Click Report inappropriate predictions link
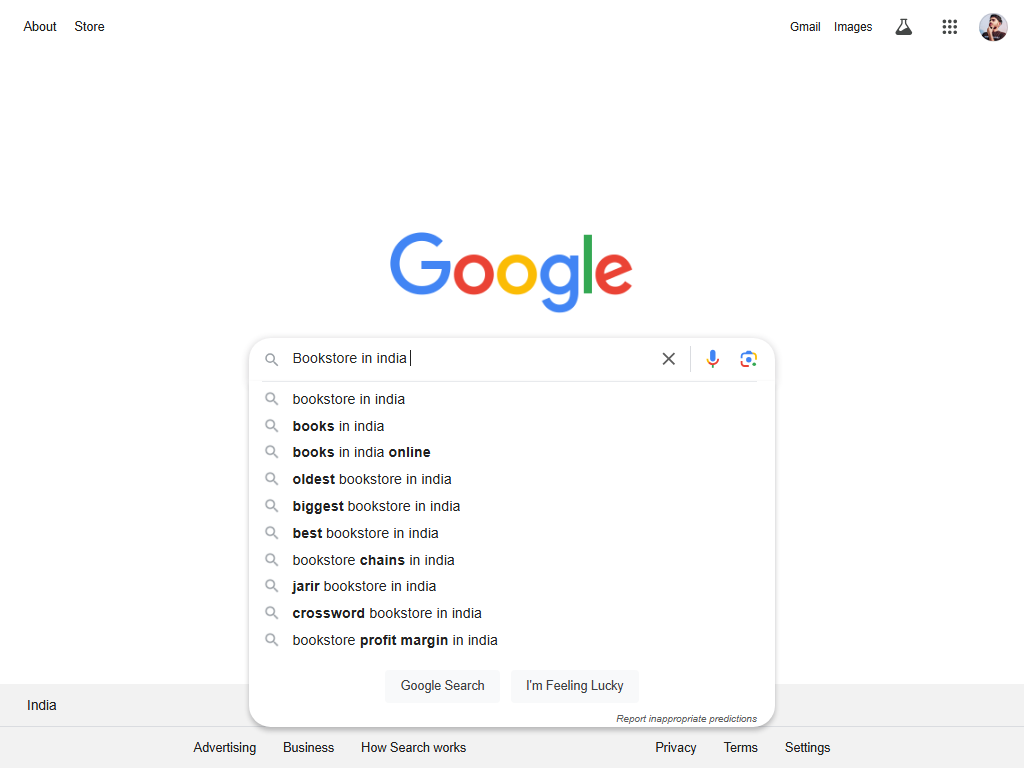 click(x=686, y=718)
